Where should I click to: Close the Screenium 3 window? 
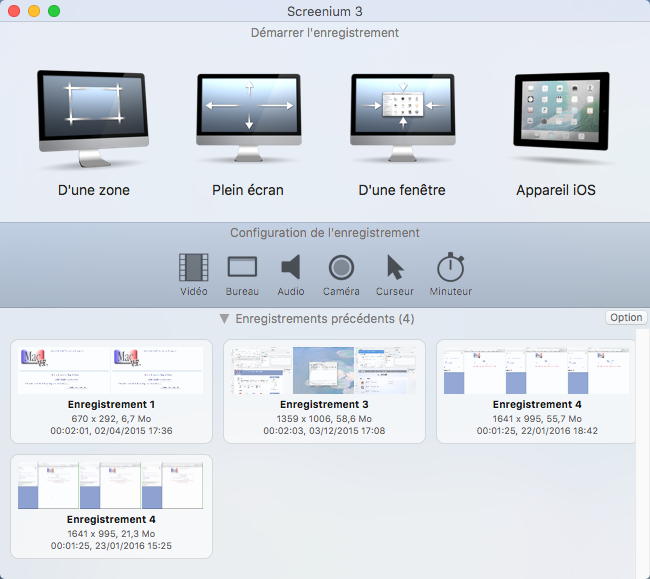[14, 11]
